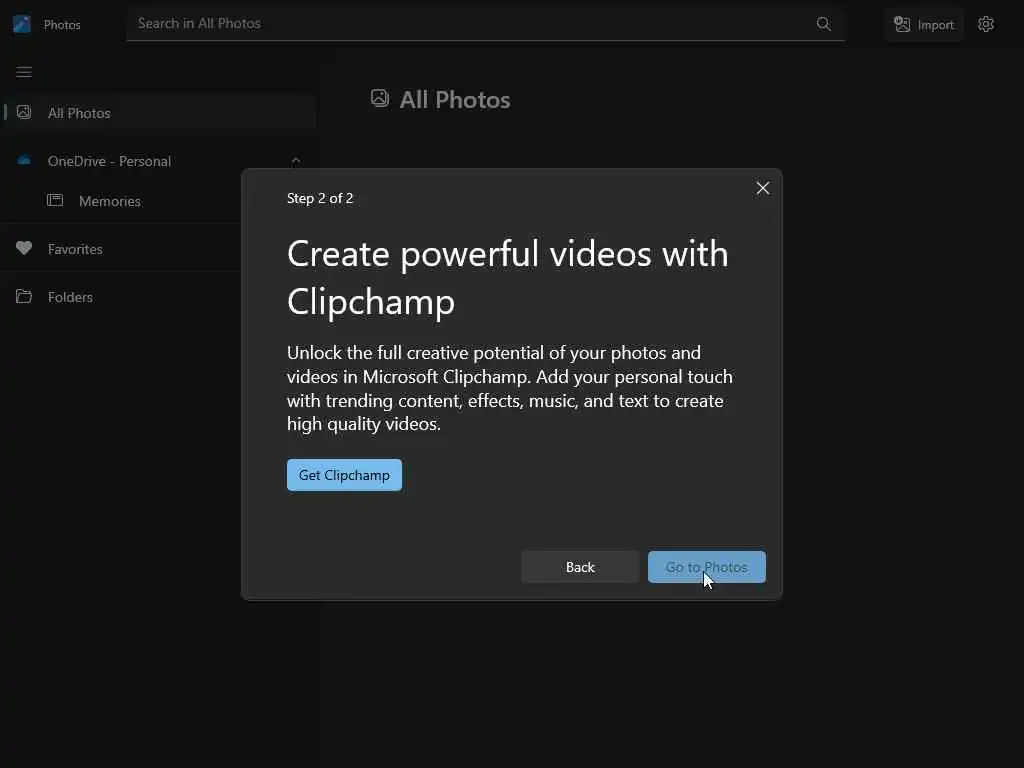Image resolution: width=1024 pixels, height=768 pixels.
Task: Click the Back button
Action: click(580, 567)
